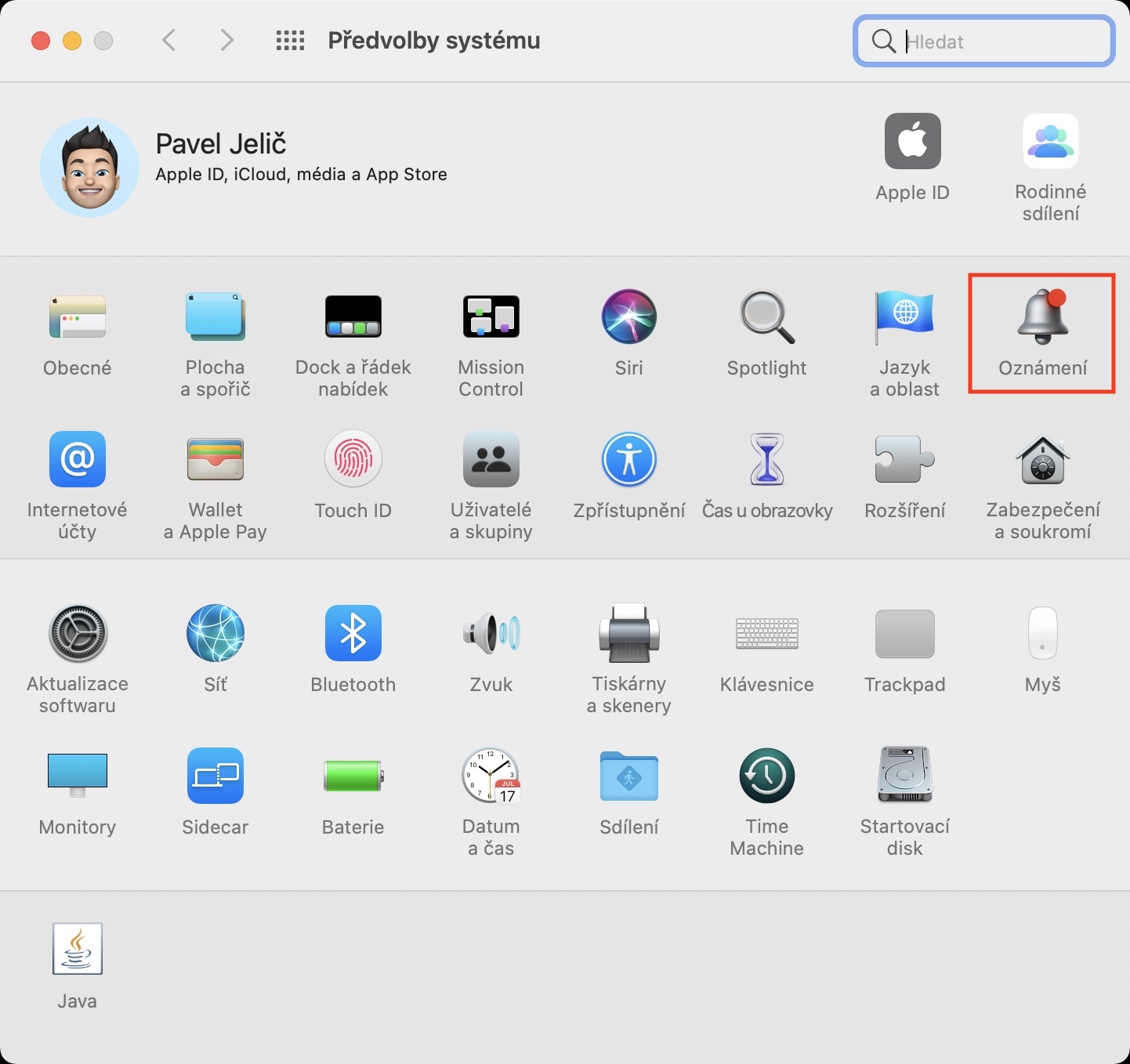Image resolution: width=1130 pixels, height=1064 pixels.
Task: Open Wallet a Apple Pay settings
Action: (x=215, y=459)
